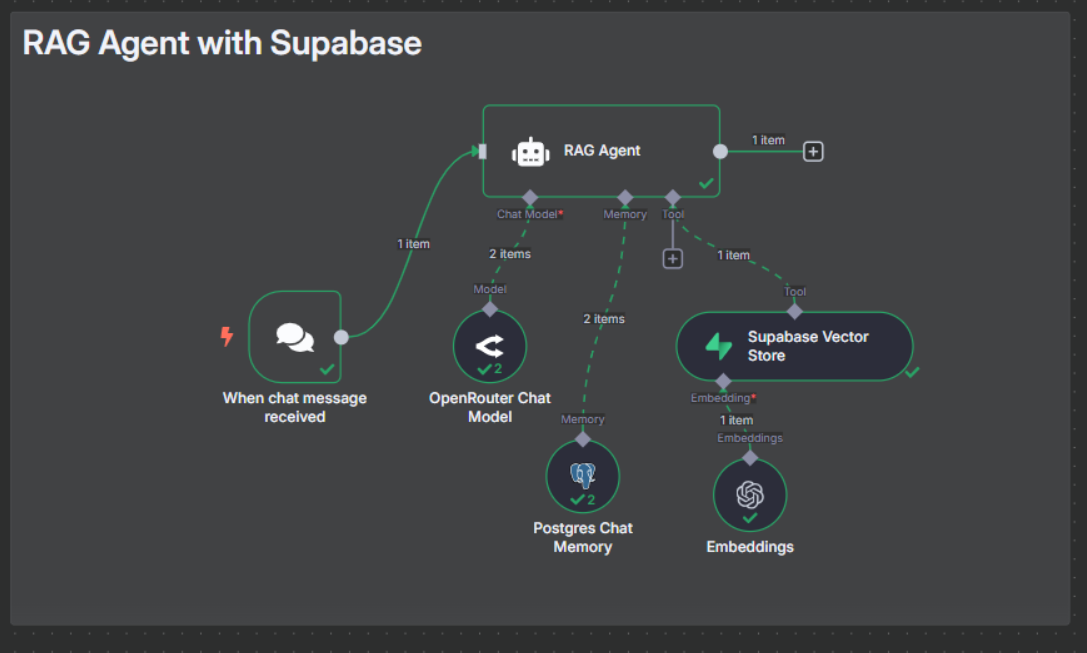Viewport: 1087px width, 653px height.
Task: Click the green checkmark on RAG Agent node
Action: 706,184
